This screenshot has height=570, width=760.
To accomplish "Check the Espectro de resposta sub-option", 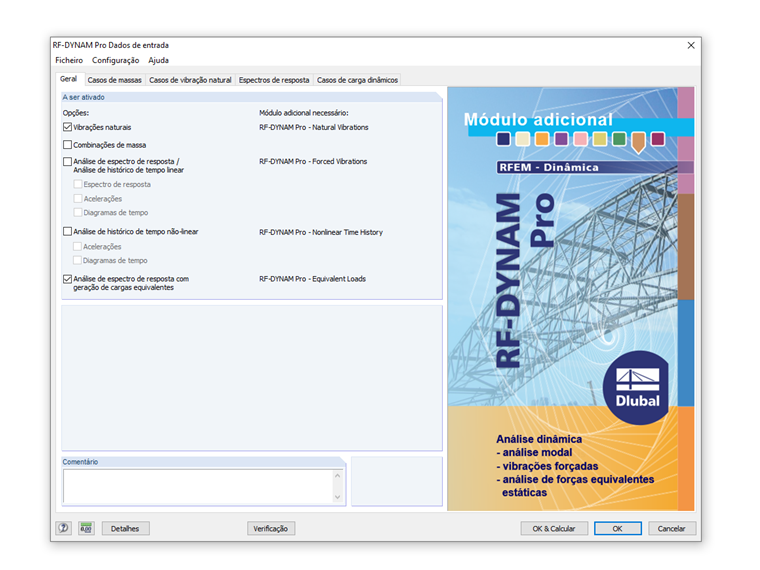I will [x=78, y=184].
